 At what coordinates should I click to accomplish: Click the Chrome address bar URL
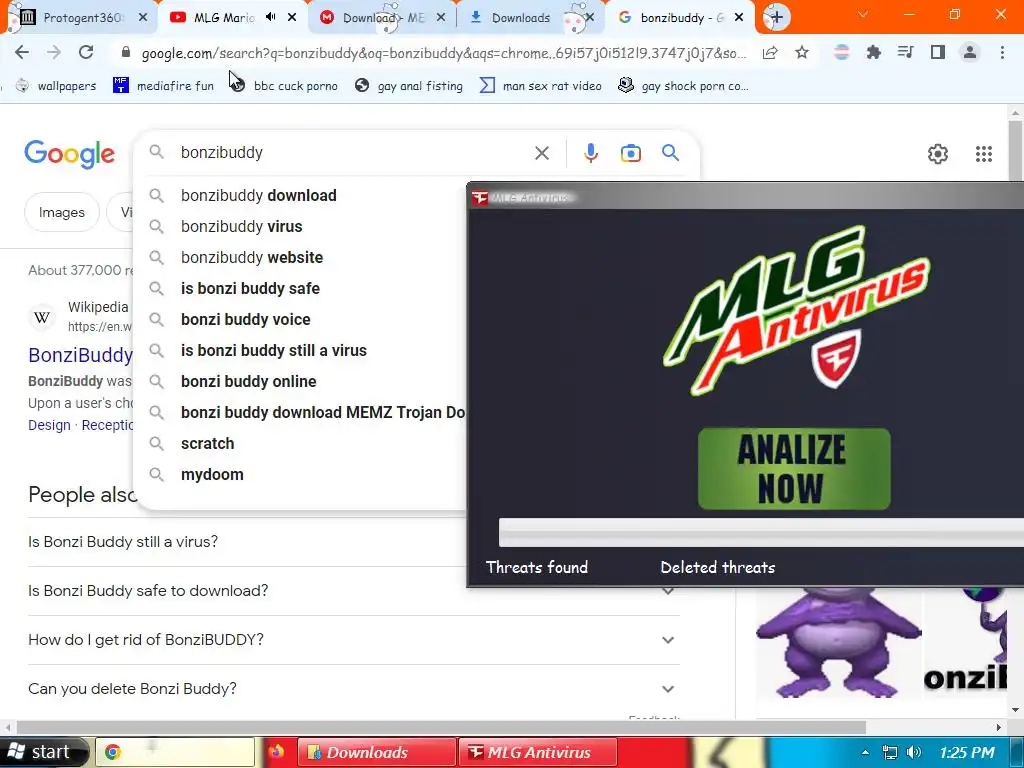[443, 53]
